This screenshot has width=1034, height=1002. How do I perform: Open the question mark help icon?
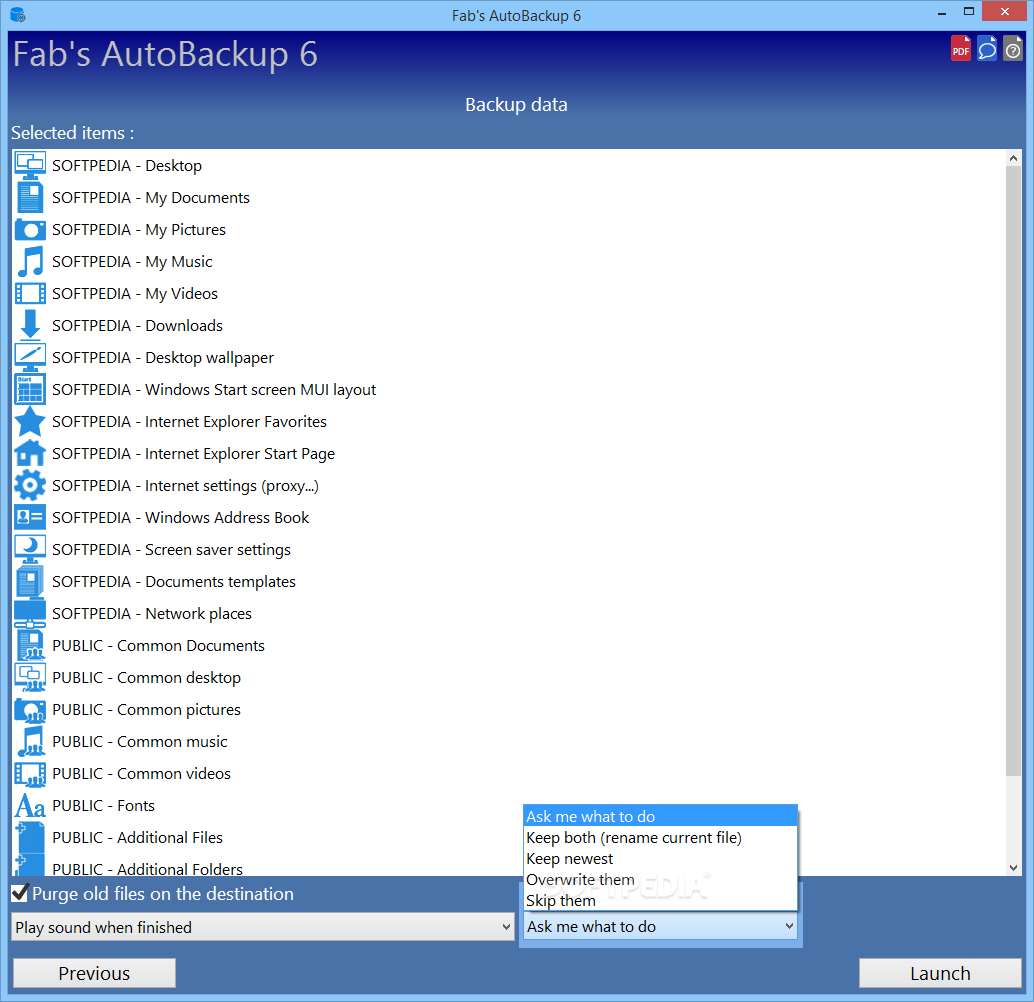(x=1013, y=48)
